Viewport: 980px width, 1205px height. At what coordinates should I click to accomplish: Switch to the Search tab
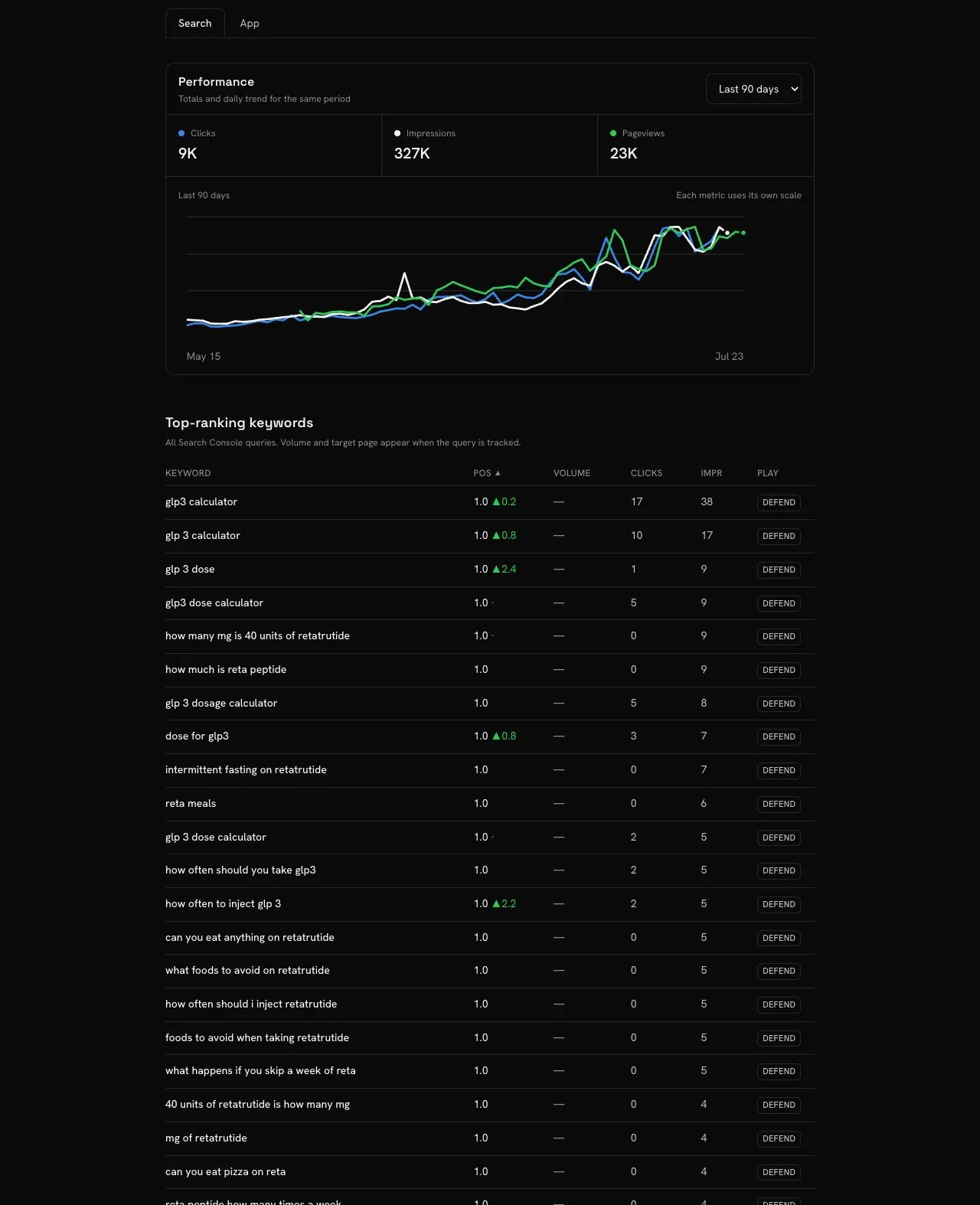coord(195,23)
